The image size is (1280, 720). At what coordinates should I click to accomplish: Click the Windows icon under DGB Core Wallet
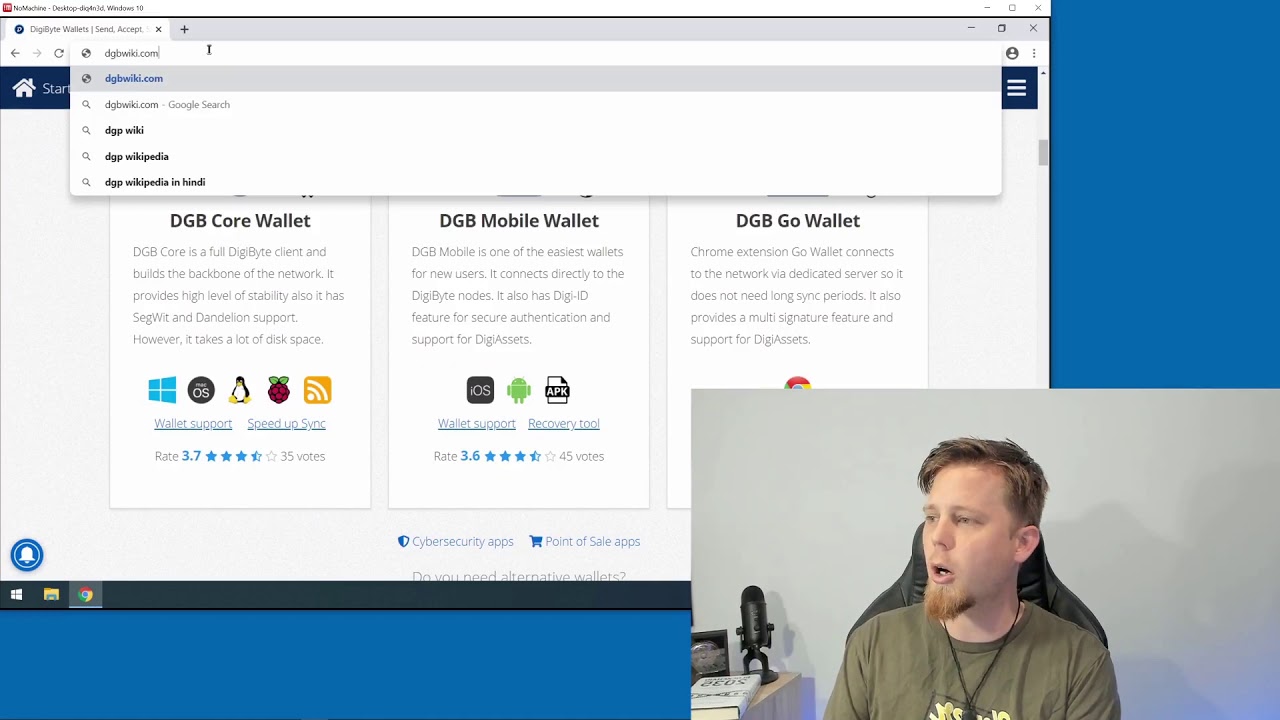[x=162, y=390]
